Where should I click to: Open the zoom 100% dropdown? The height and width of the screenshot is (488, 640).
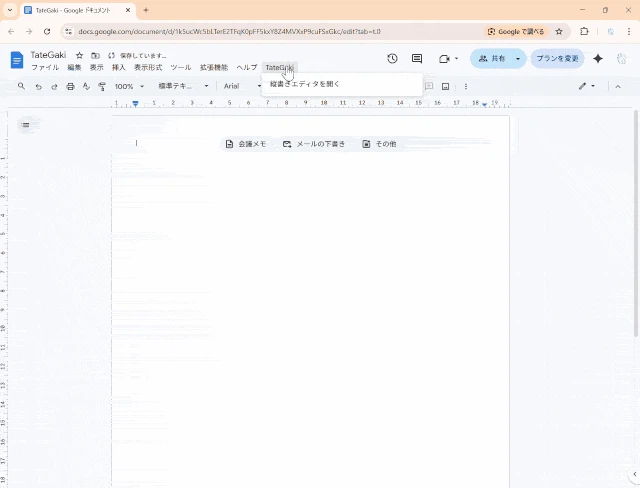[129, 86]
